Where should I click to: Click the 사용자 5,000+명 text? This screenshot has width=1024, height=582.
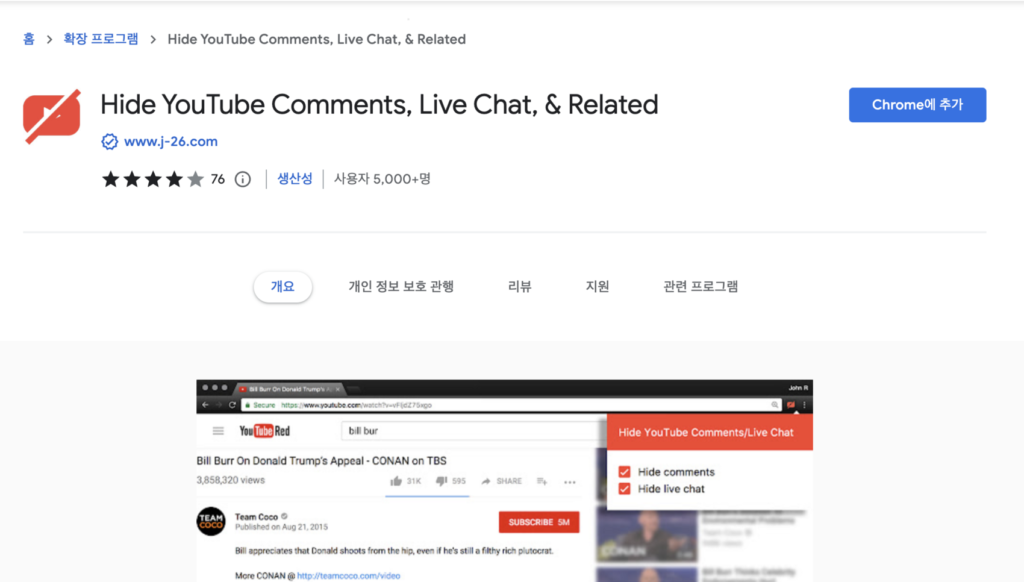382,179
